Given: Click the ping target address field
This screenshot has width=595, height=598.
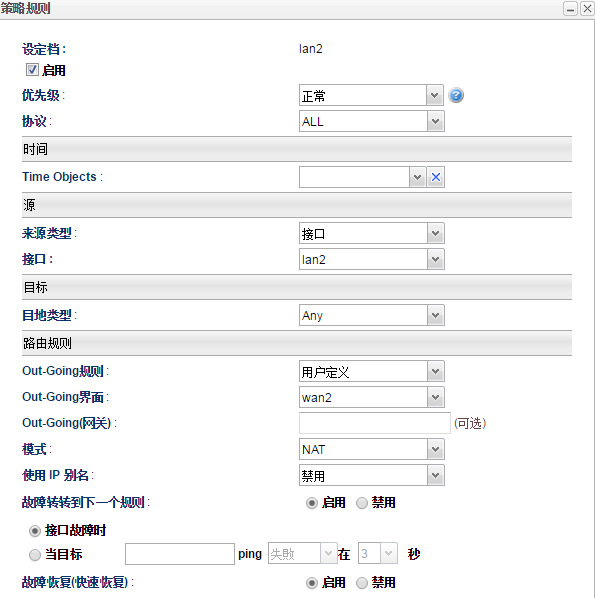Looking at the screenshot, I should click(x=180, y=554).
